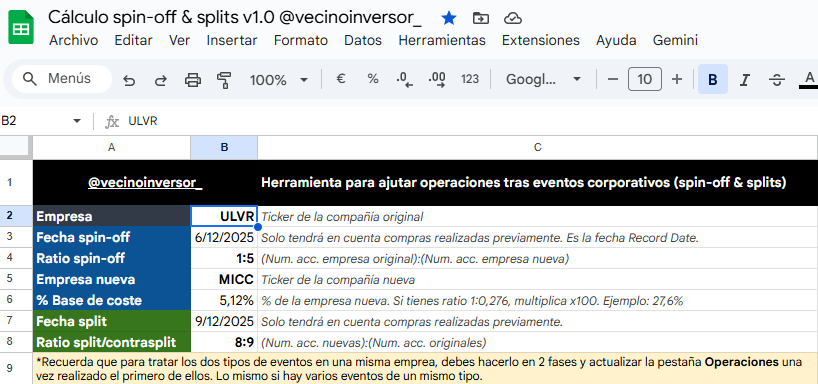Open the Archivo menu
818x384 pixels.
[x=74, y=40]
